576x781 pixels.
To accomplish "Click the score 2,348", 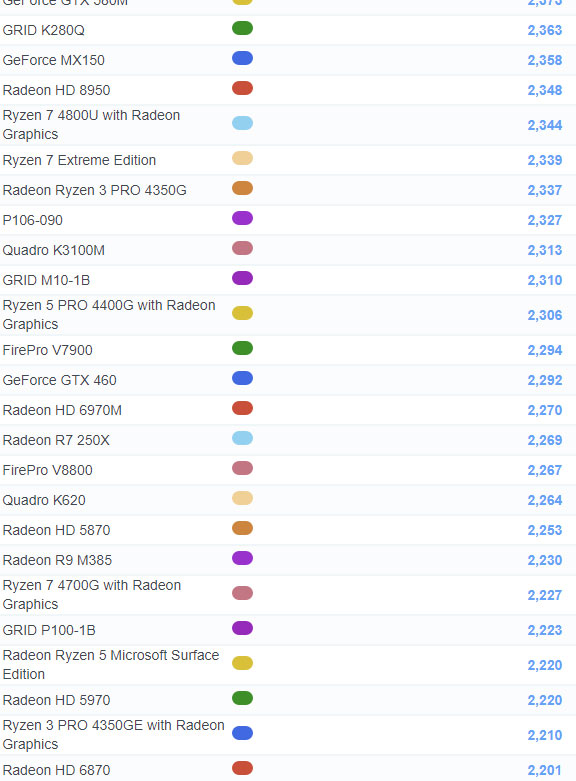I will [545, 90].
